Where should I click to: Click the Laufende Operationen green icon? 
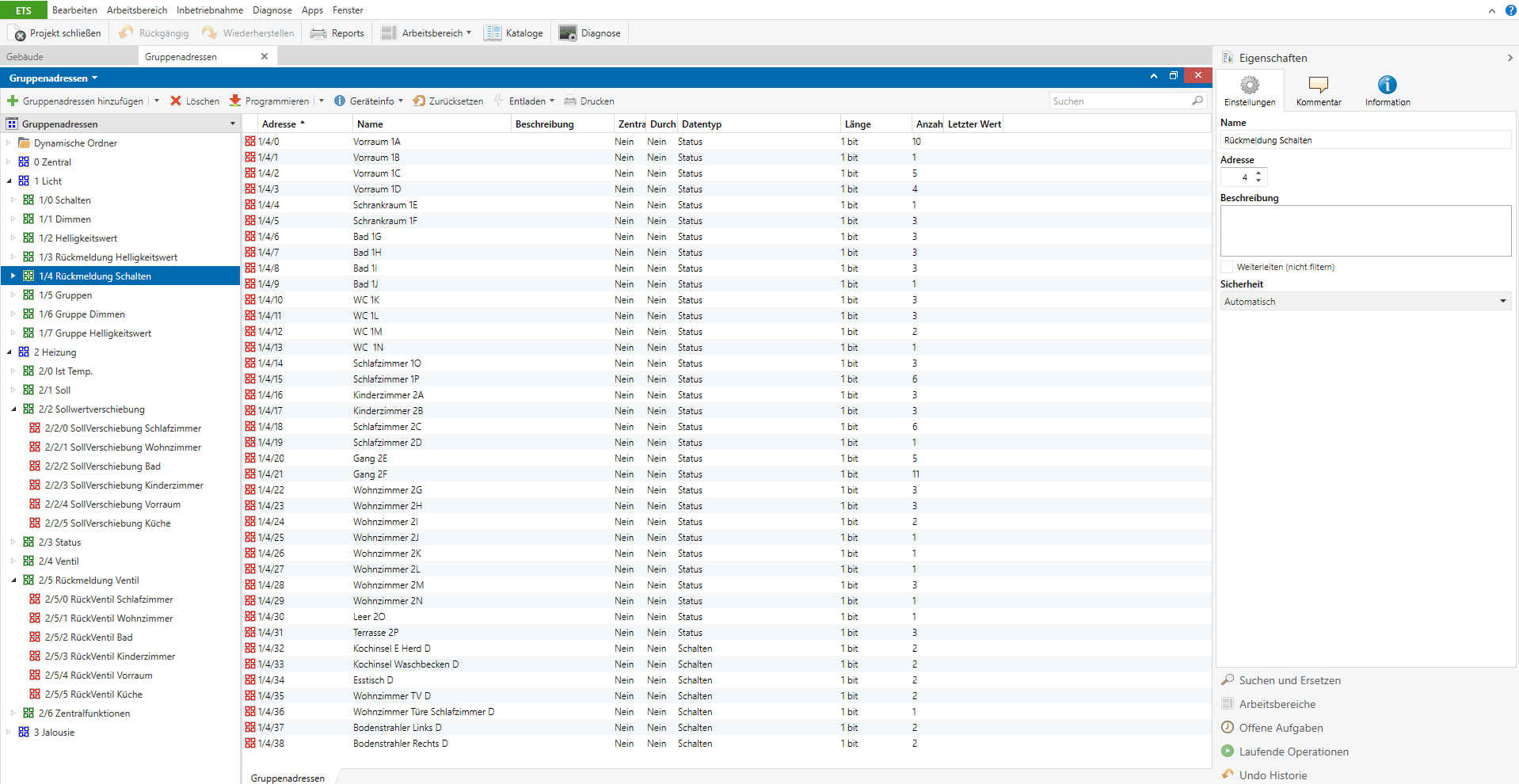pyautogui.click(x=1228, y=751)
